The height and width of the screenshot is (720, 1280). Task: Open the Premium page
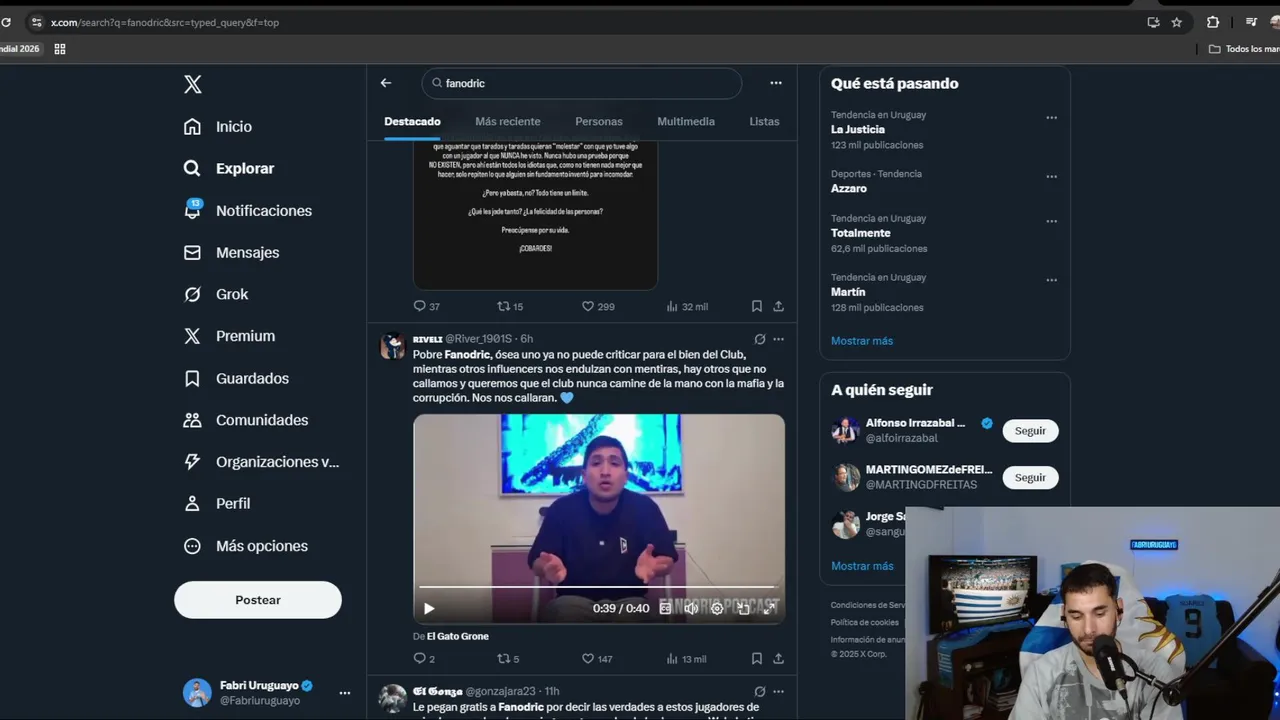pyautogui.click(x=228, y=337)
